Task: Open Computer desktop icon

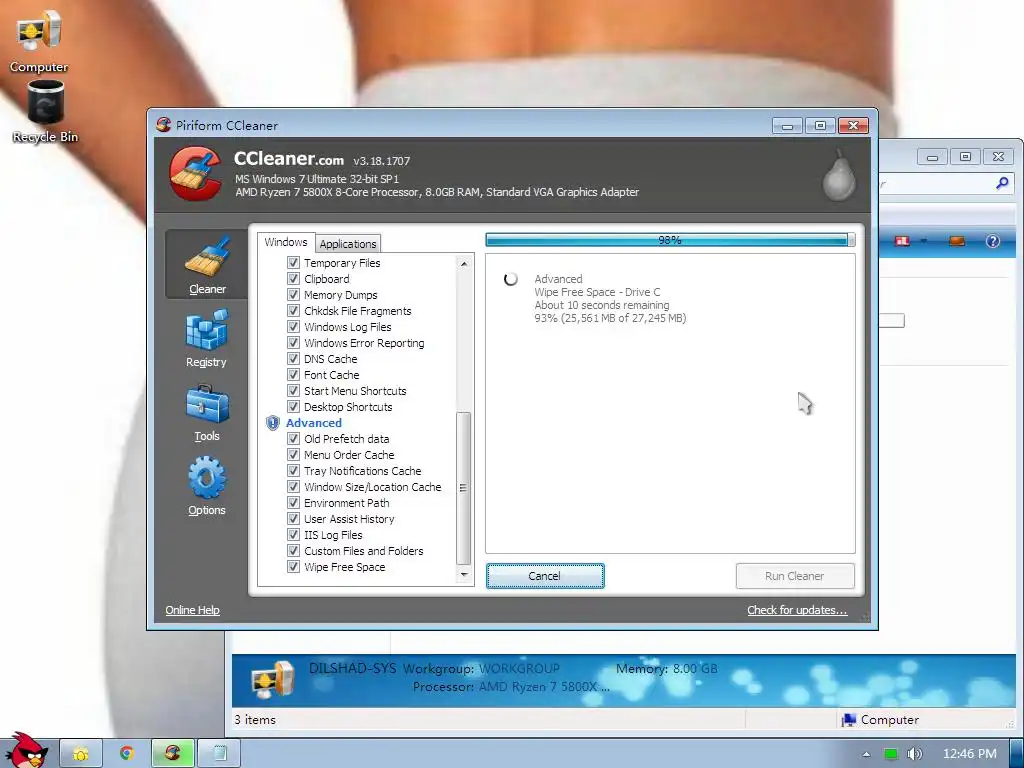Action: click(x=39, y=40)
